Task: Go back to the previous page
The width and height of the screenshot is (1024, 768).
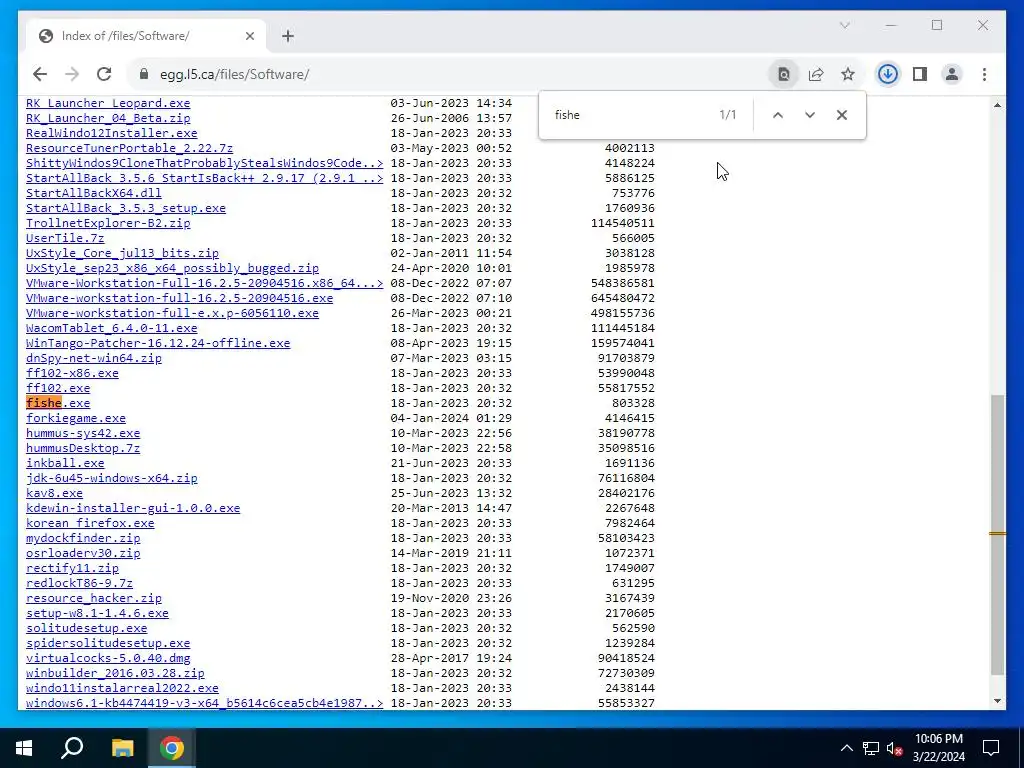Action: [40, 74]
